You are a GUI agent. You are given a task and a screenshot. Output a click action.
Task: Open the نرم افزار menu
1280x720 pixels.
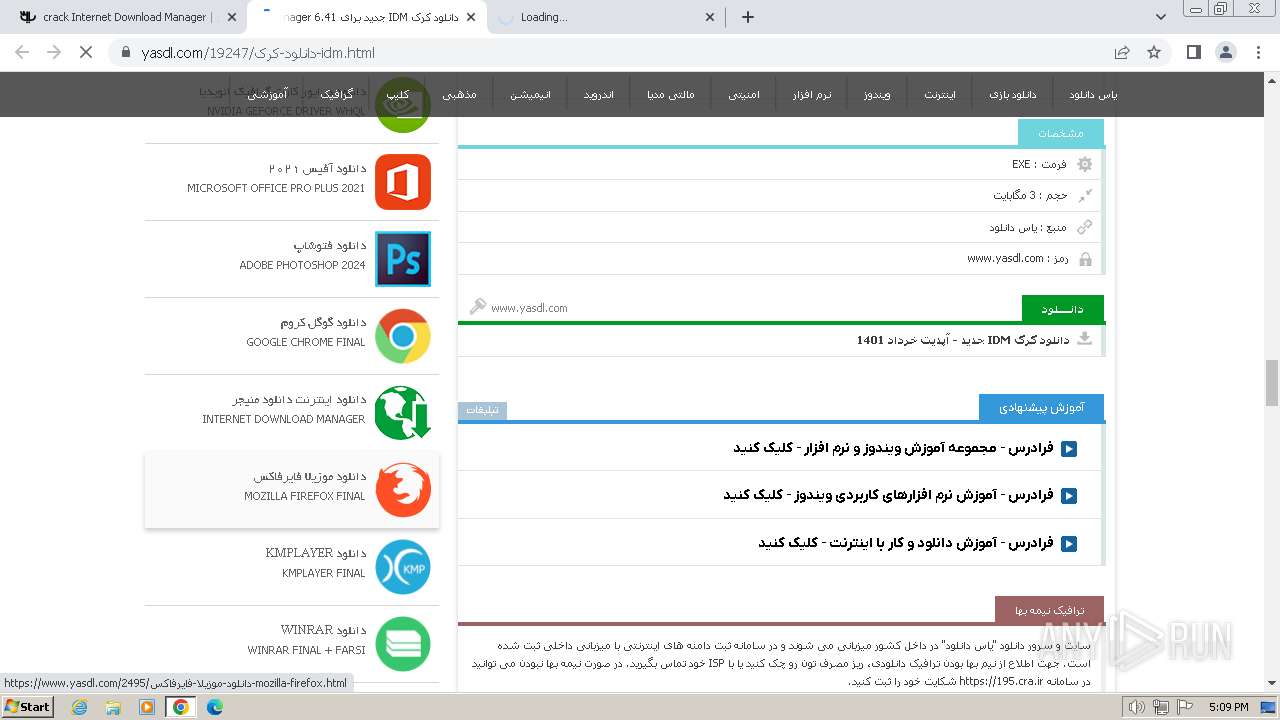[813, 95]
